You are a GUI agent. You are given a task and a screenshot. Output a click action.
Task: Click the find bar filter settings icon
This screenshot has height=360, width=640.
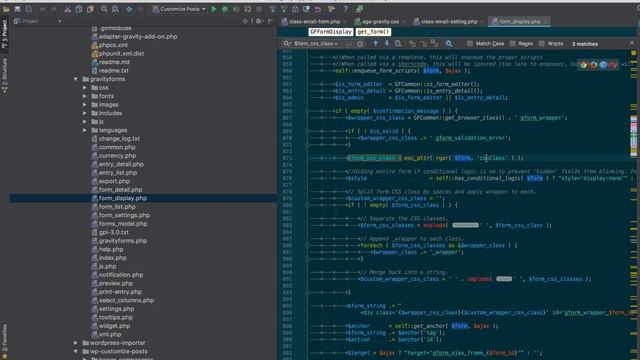tap(449, 44)
